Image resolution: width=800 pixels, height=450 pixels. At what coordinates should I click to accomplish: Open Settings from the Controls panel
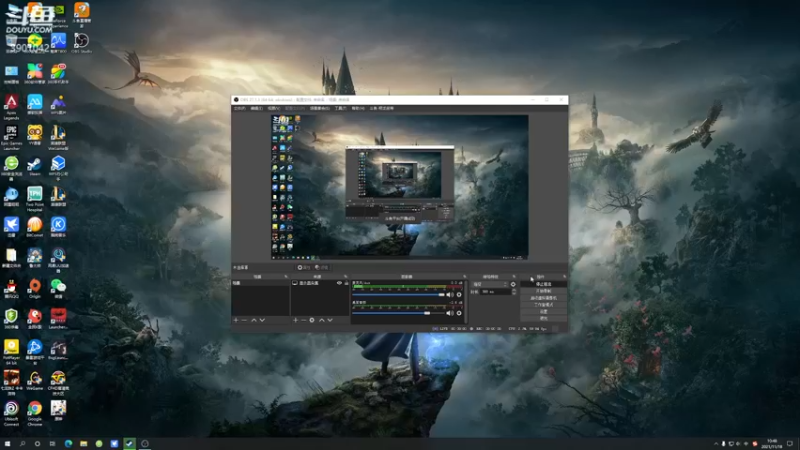click(x=543, y=311)
